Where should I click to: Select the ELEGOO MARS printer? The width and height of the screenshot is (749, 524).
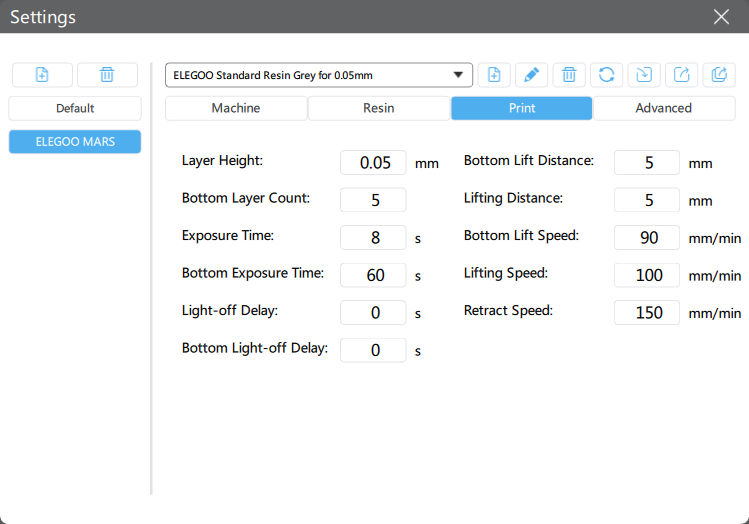(75, 142)
